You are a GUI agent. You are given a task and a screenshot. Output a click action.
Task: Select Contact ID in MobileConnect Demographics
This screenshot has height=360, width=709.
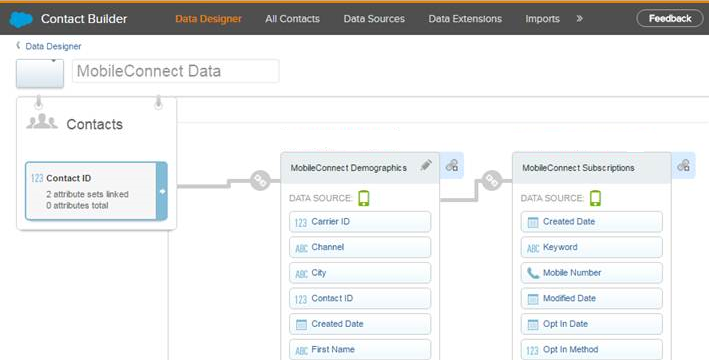click(360, 298)
